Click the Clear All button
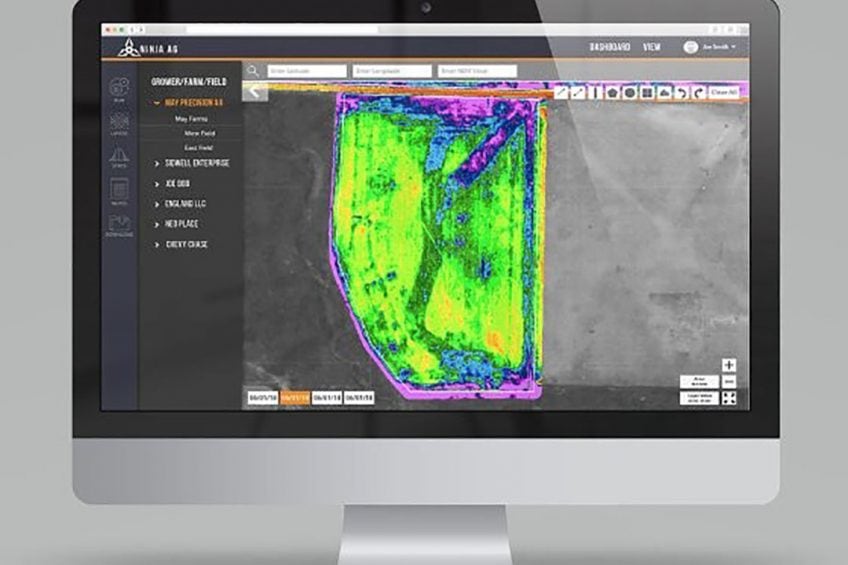The width and height of the screenshot is (848, 565). point(724,92)
